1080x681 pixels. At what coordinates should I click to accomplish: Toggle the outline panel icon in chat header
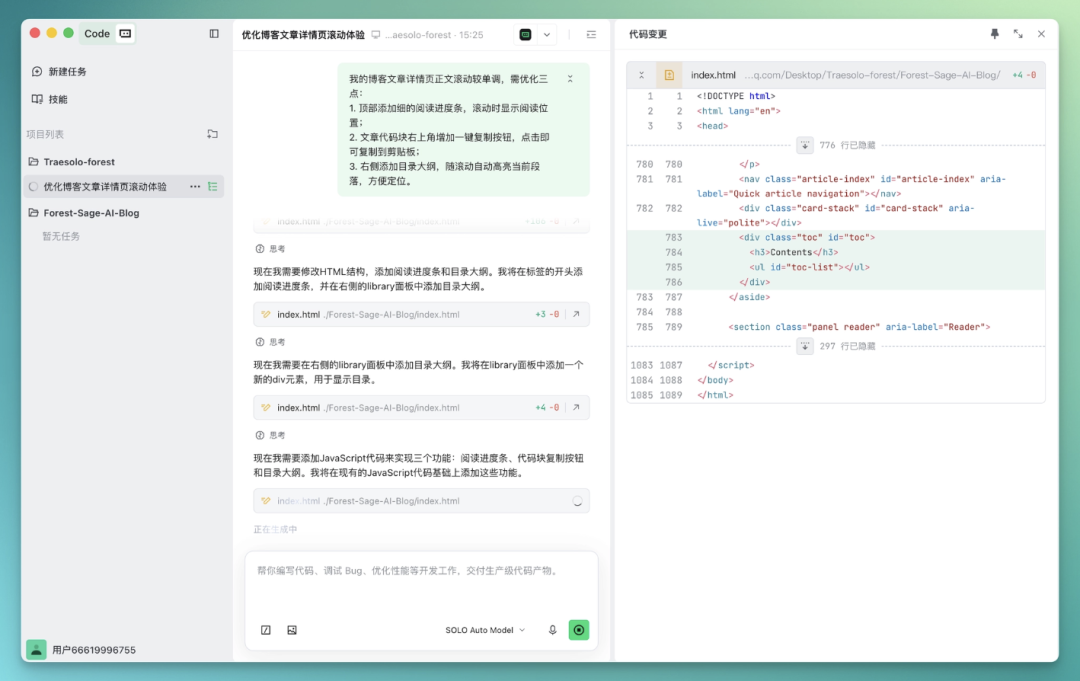tap(591, 34)
